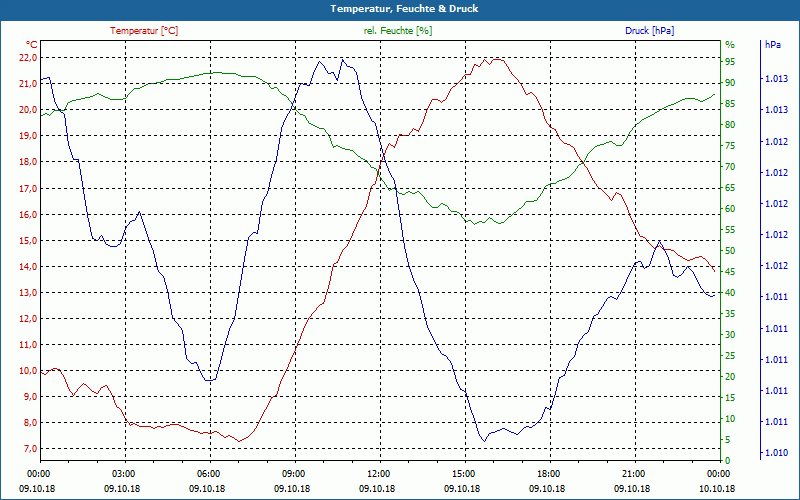Click the '70' humidity axis value
800x500 pixels.
pyautogui.click(x=730, y=167)
